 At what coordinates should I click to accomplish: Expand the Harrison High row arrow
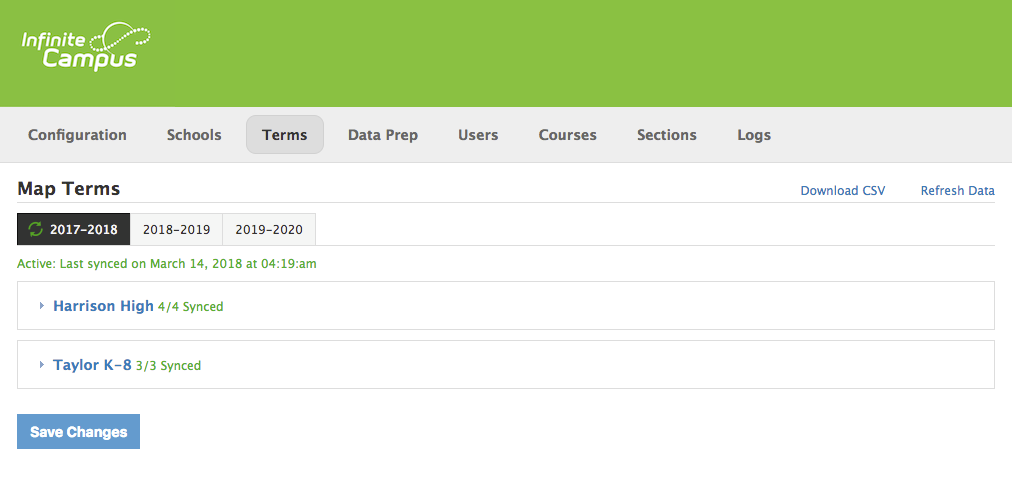coord(42,306)
